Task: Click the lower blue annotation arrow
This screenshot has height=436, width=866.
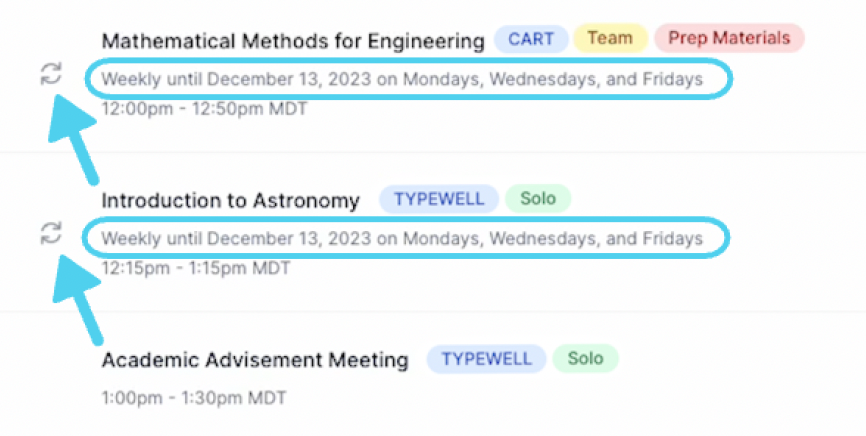Action: [x=77, y=300]
